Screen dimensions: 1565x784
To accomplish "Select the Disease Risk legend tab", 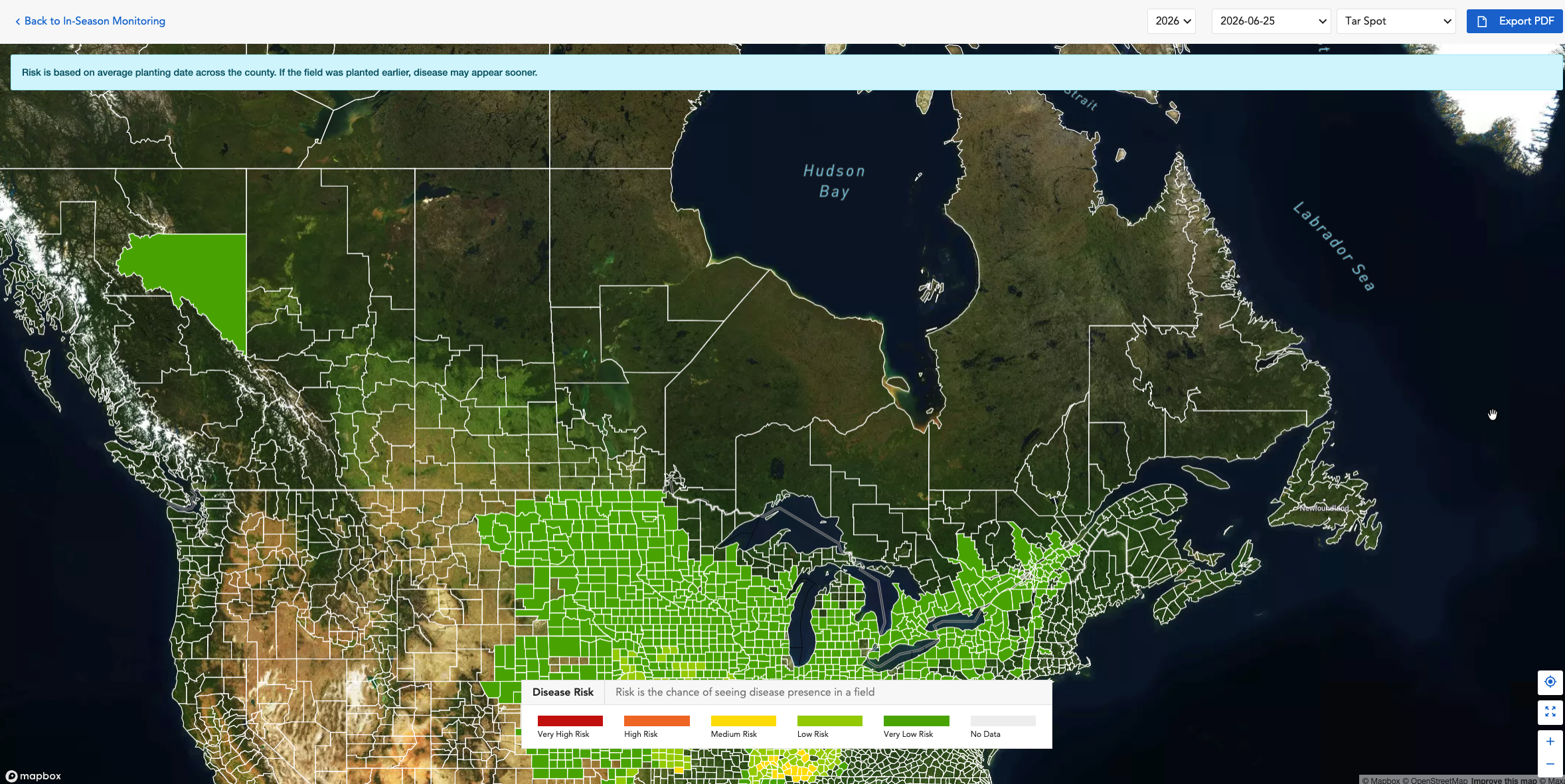I will 563,692.
